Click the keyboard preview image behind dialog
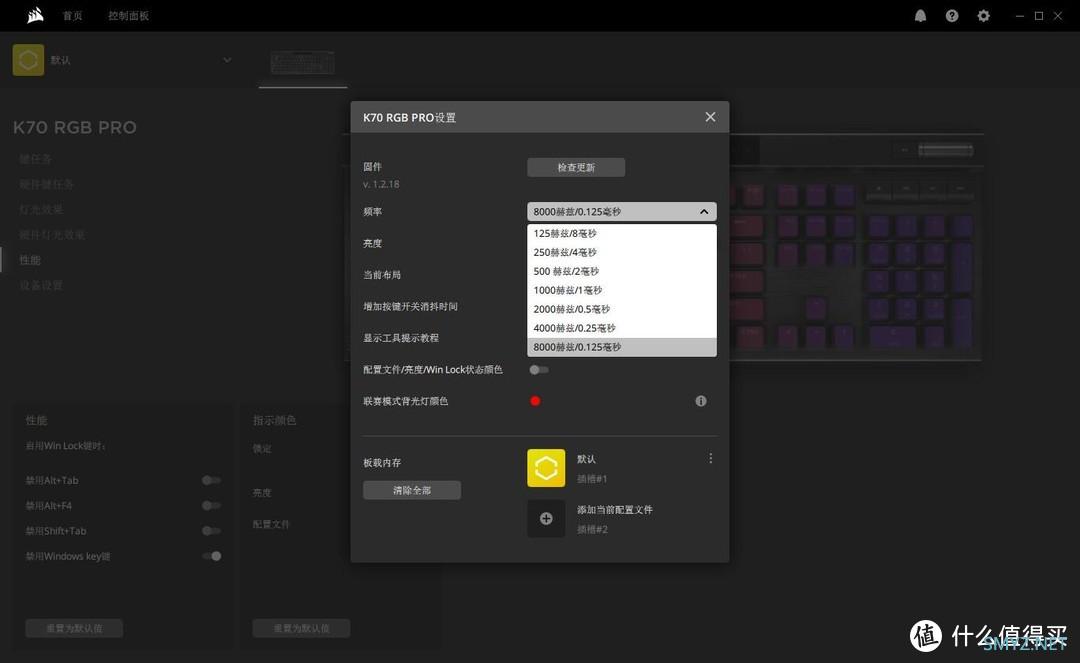 point(855,246)
